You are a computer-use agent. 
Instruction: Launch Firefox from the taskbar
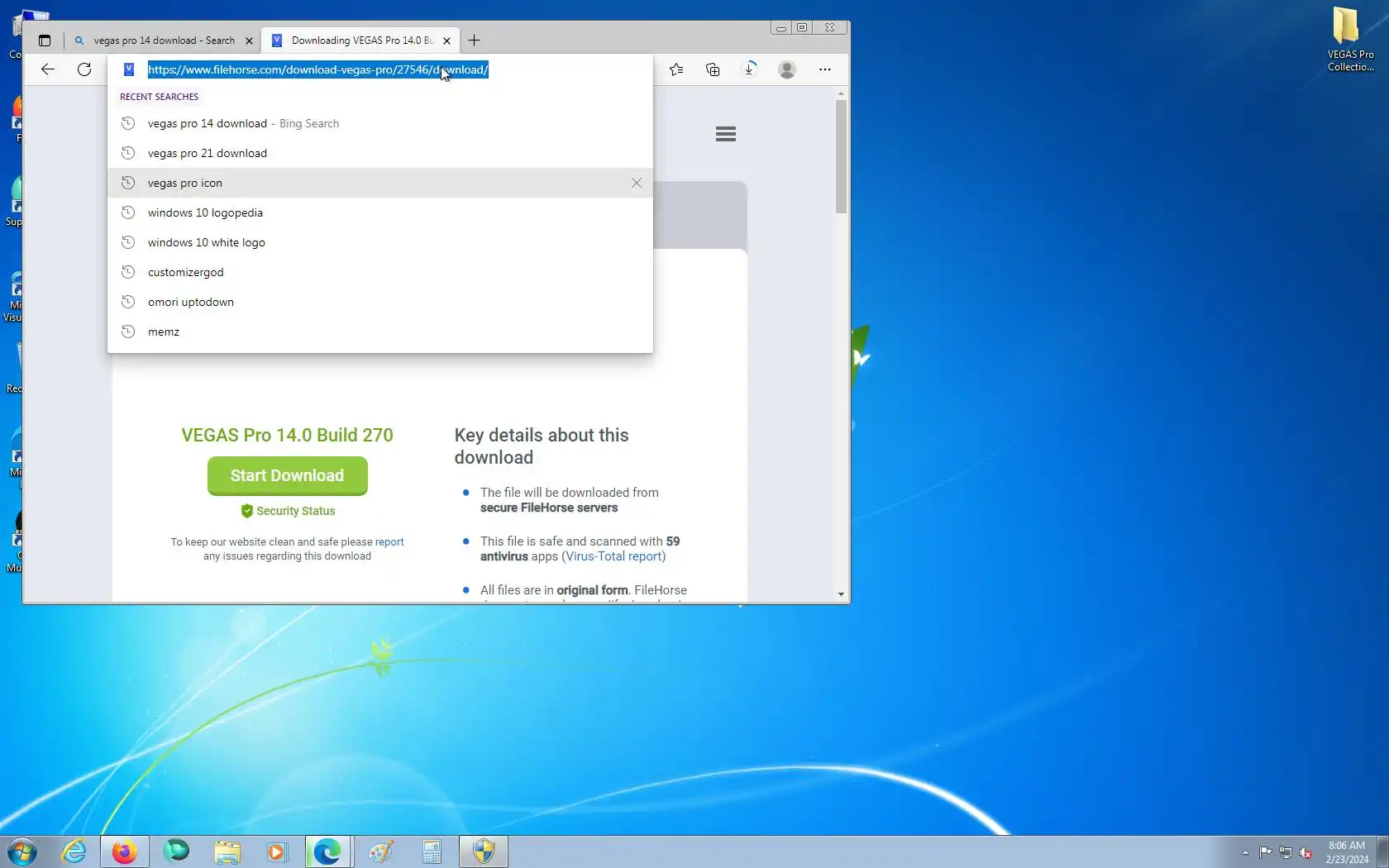124,851
